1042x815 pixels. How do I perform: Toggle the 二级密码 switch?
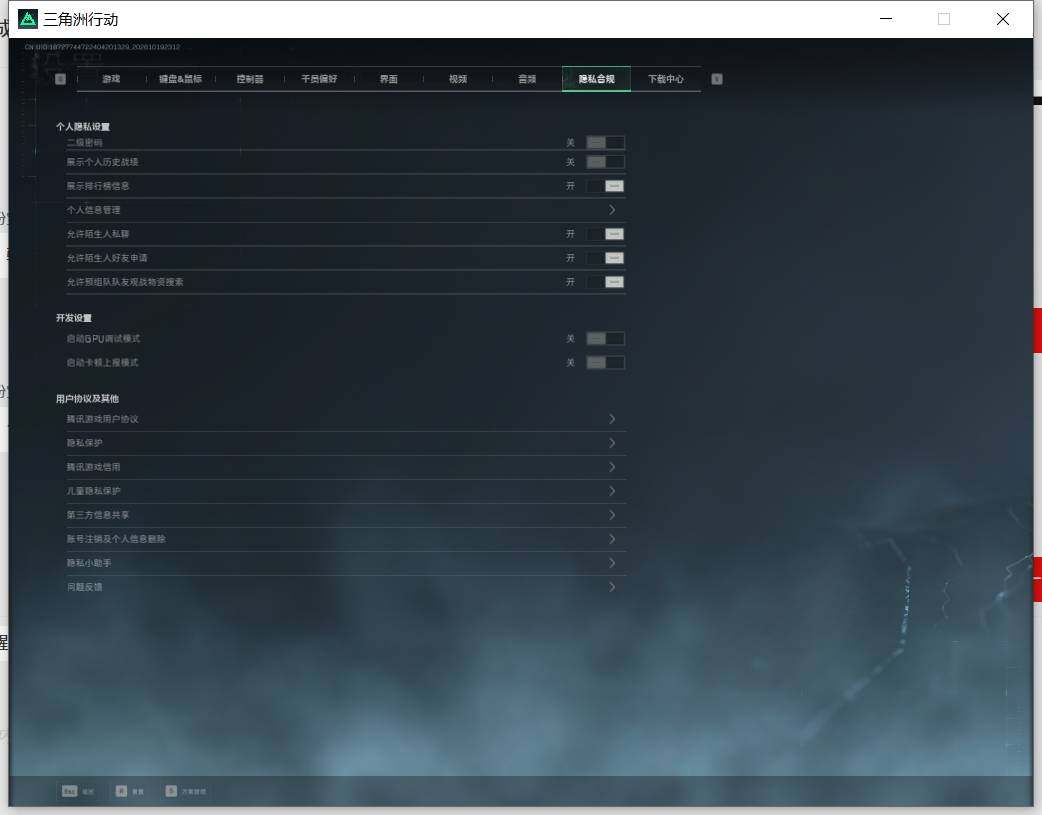[605, 142]
